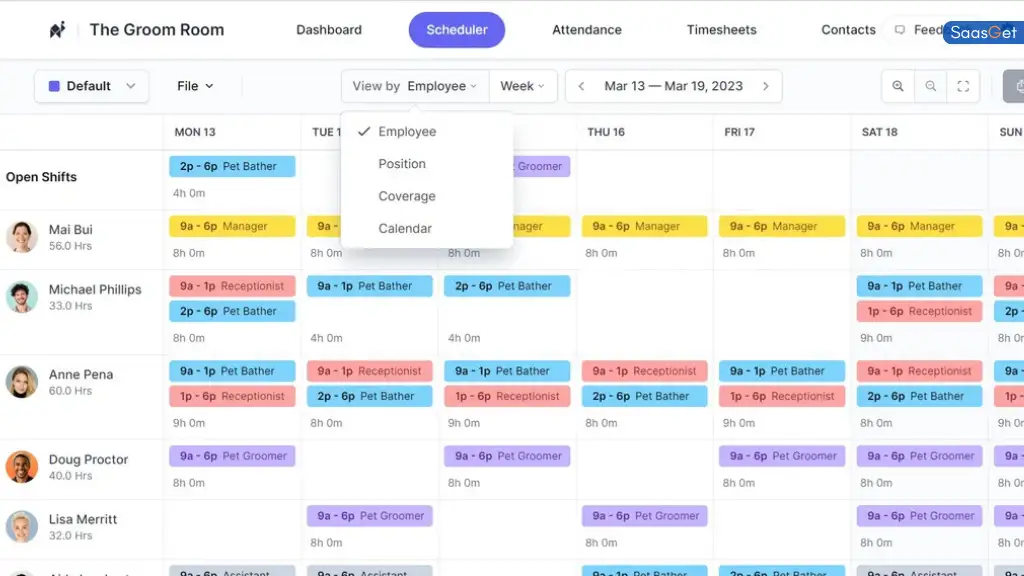Advance to the next week

[x=766, y=86]
